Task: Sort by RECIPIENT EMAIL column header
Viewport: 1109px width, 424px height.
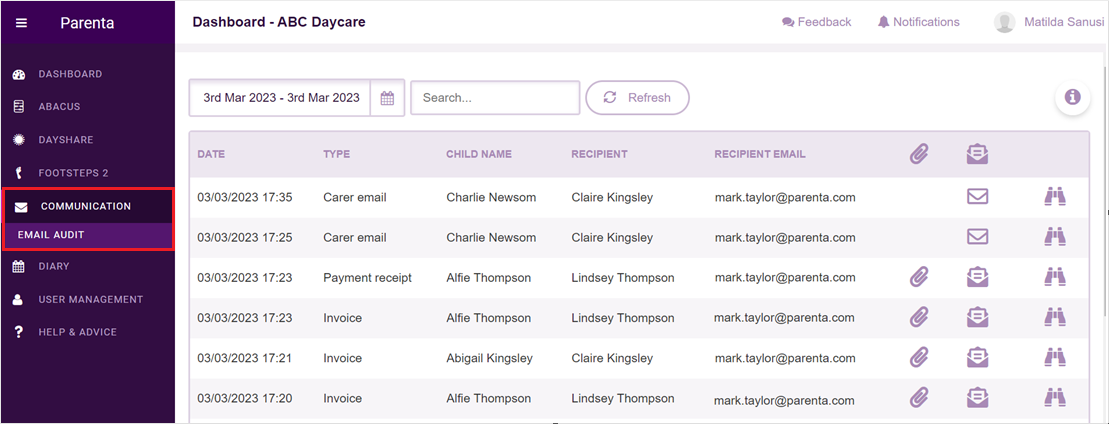Action: (760, 154)
